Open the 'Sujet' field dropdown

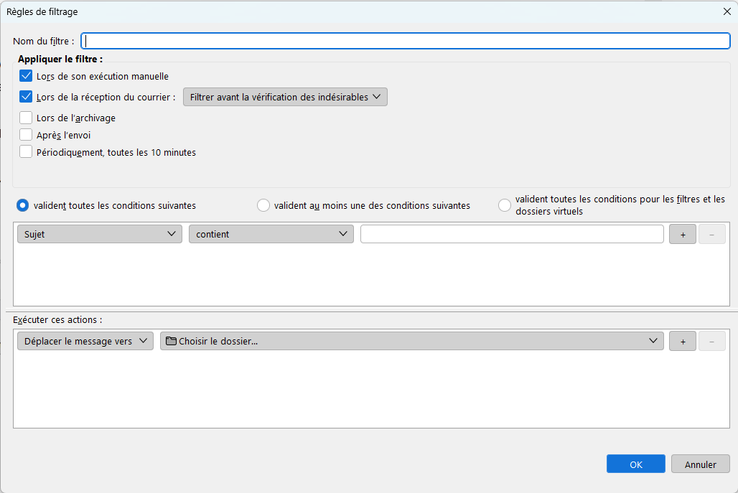coord(98,234)
